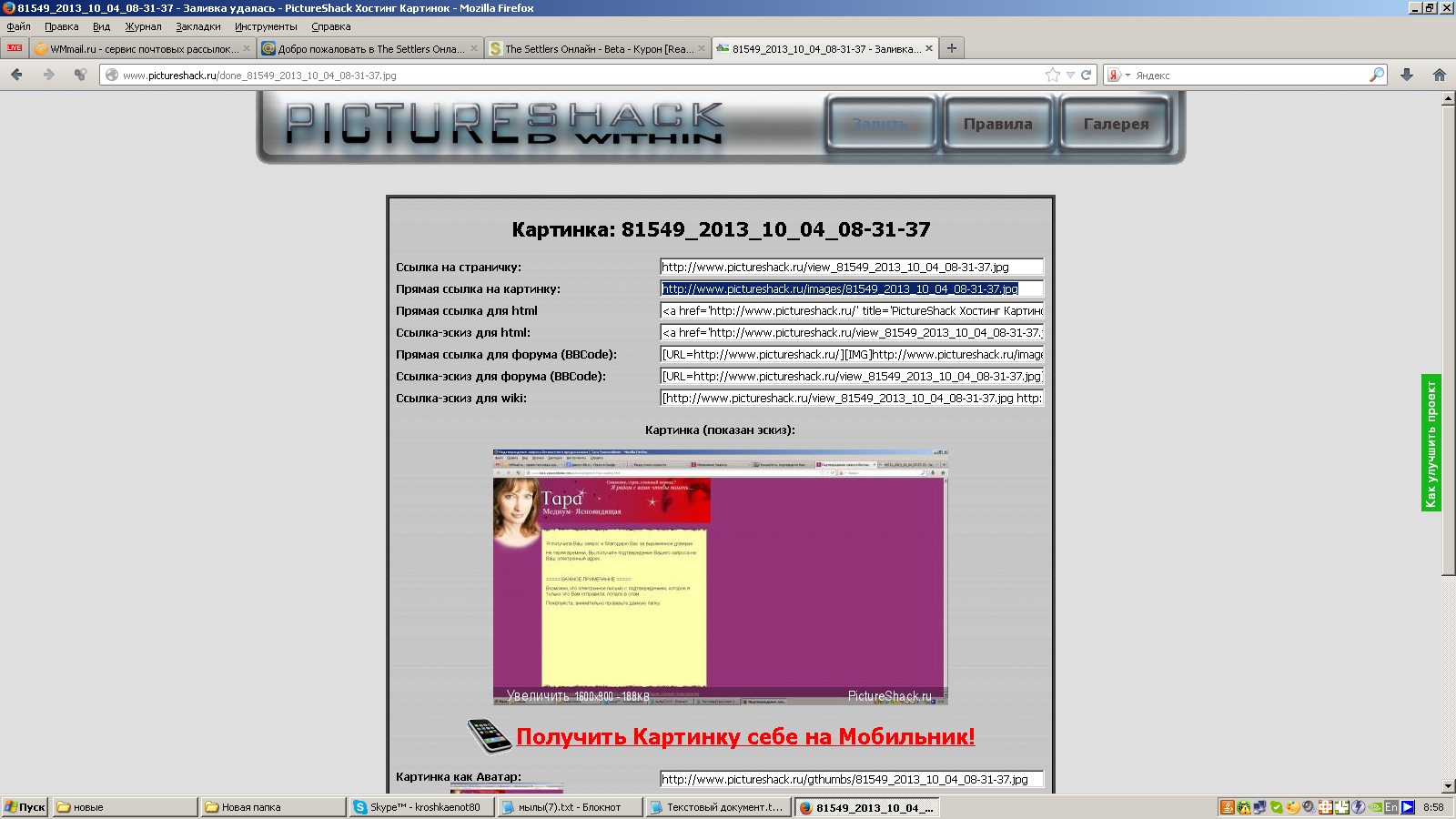Go back using the browser back arrow
1456x819 pixels.
[16, 75]
